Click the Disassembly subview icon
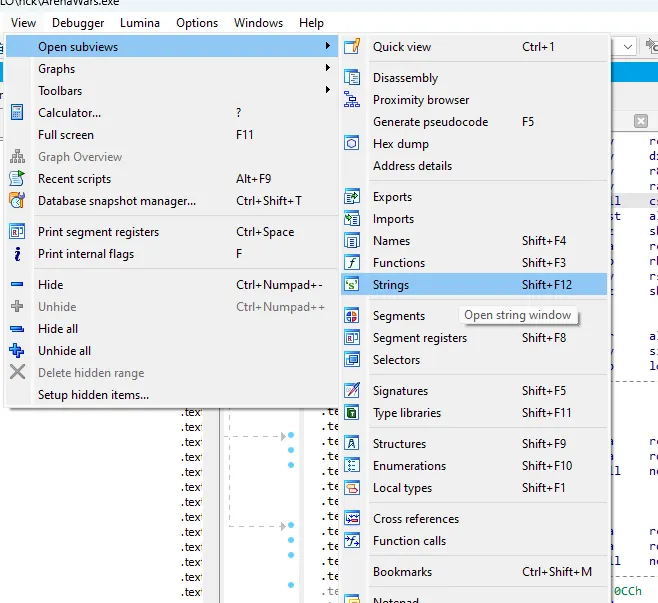 point(352,78)
